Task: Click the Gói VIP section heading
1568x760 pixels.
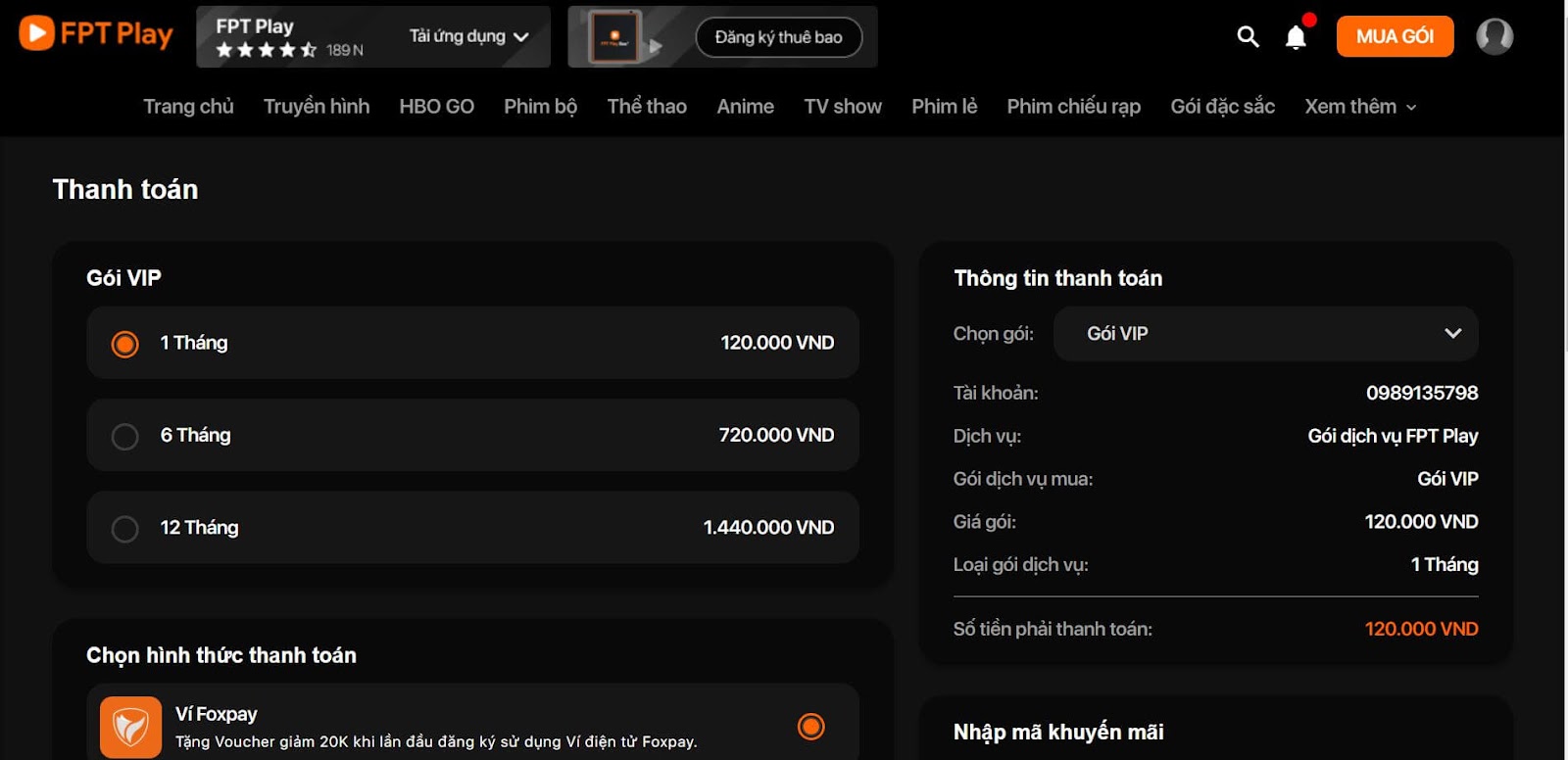Action: tap(123, 278)
